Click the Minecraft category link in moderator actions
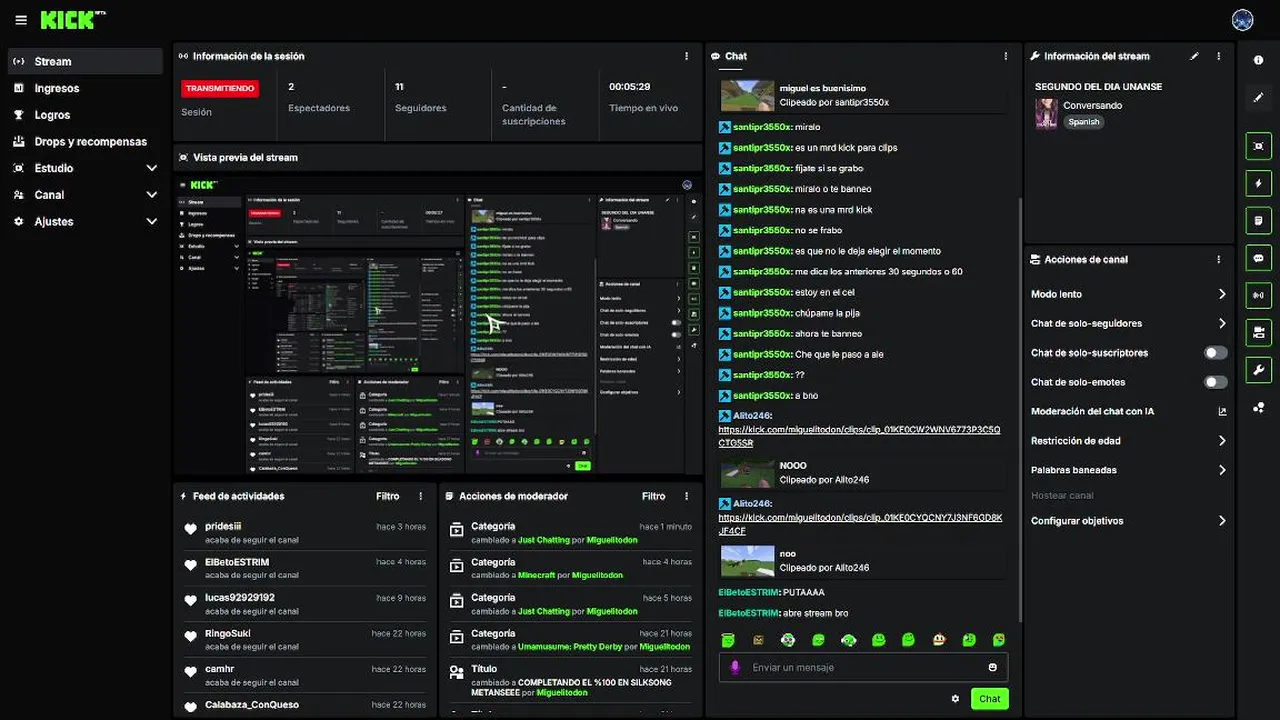Screen dimensions: 1280x720 click(536, 575)
